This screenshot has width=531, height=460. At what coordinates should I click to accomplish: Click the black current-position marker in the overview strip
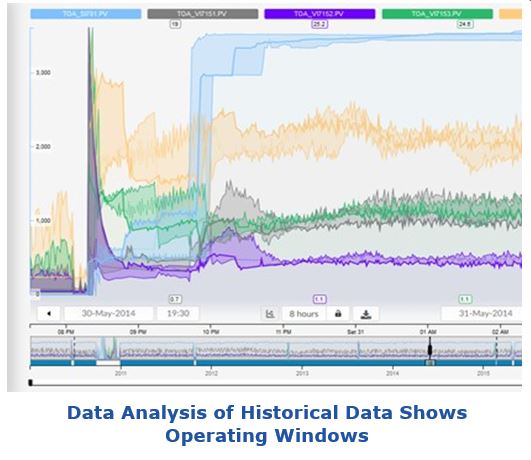(430, 349)
